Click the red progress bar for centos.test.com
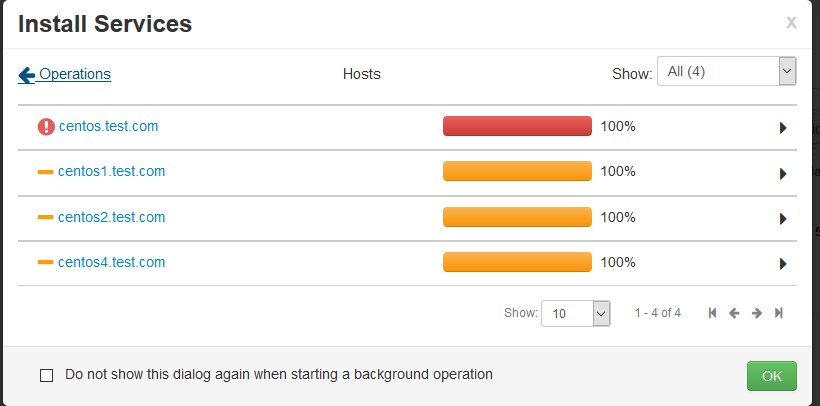This screenshot has height=406, width=820. click(517, 126)
